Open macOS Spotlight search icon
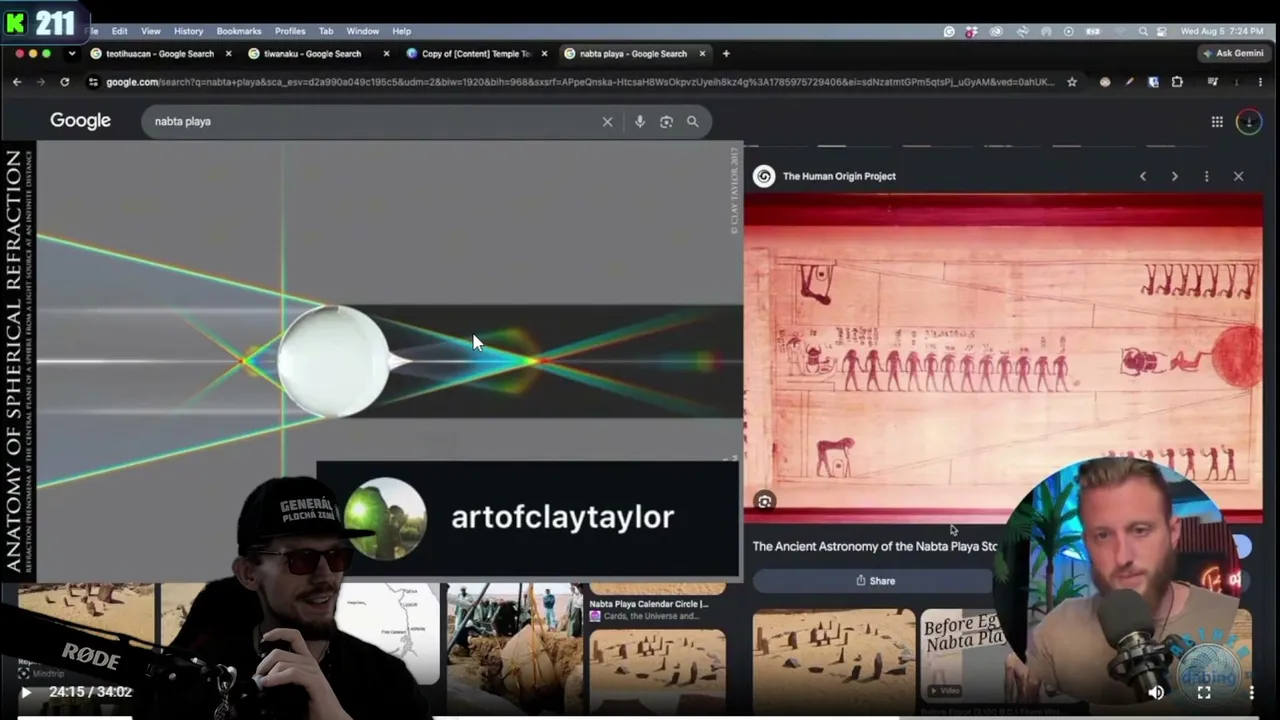This screenshot has width=1280, height=720. tap(1143, 31)
